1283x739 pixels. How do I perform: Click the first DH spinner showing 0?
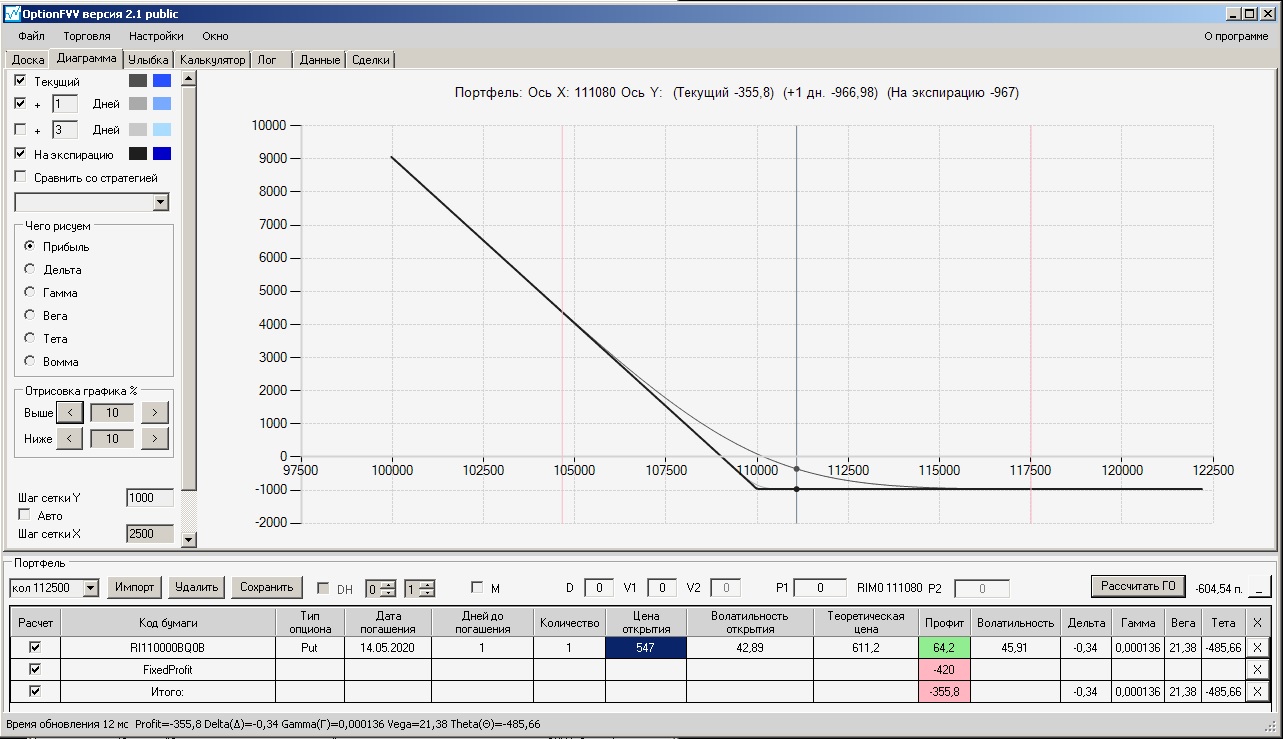pos(381,588)
